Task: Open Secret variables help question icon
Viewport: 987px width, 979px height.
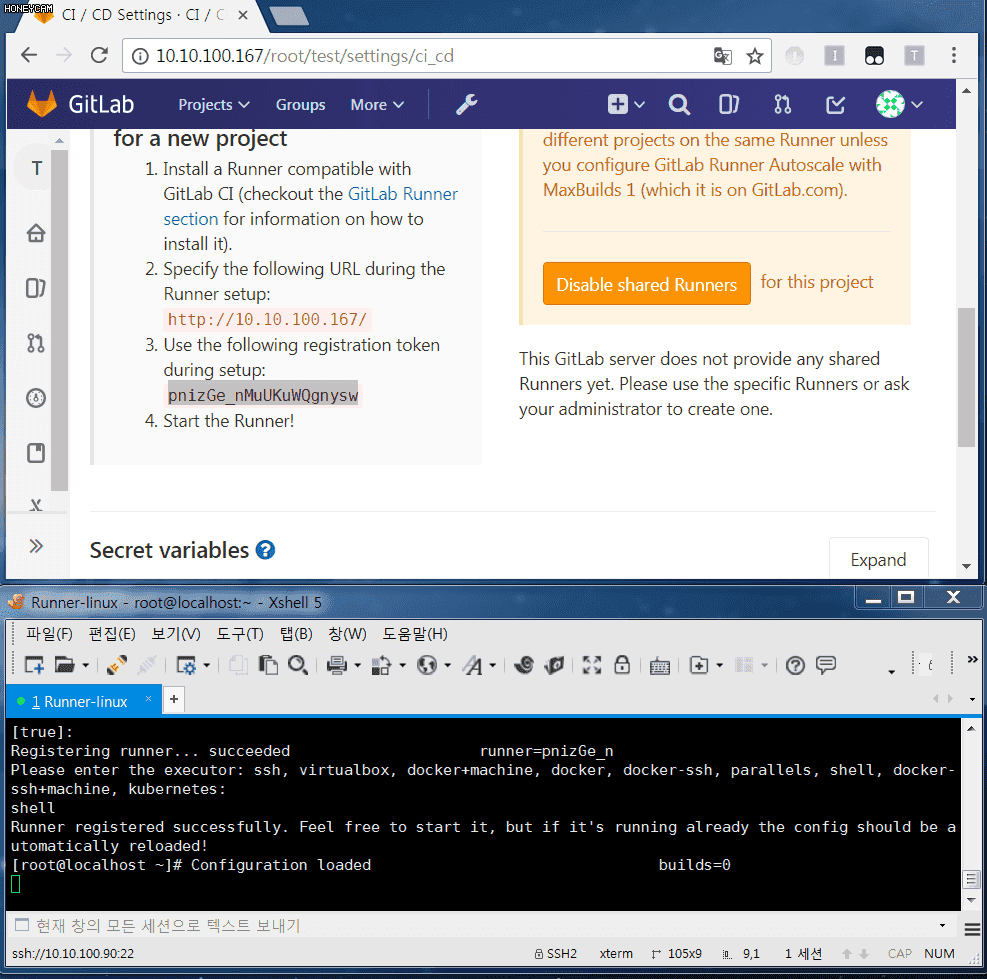Action: [x=265, y=550]
